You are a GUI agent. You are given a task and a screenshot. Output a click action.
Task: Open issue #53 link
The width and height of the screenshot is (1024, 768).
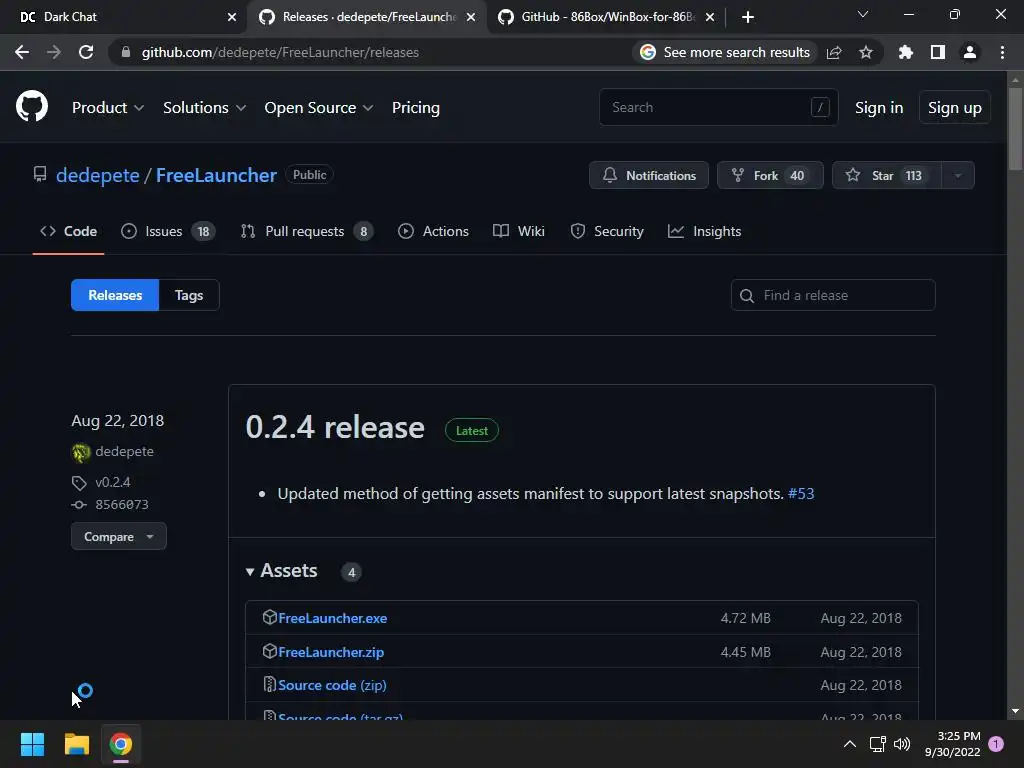[x=801, y=494]
